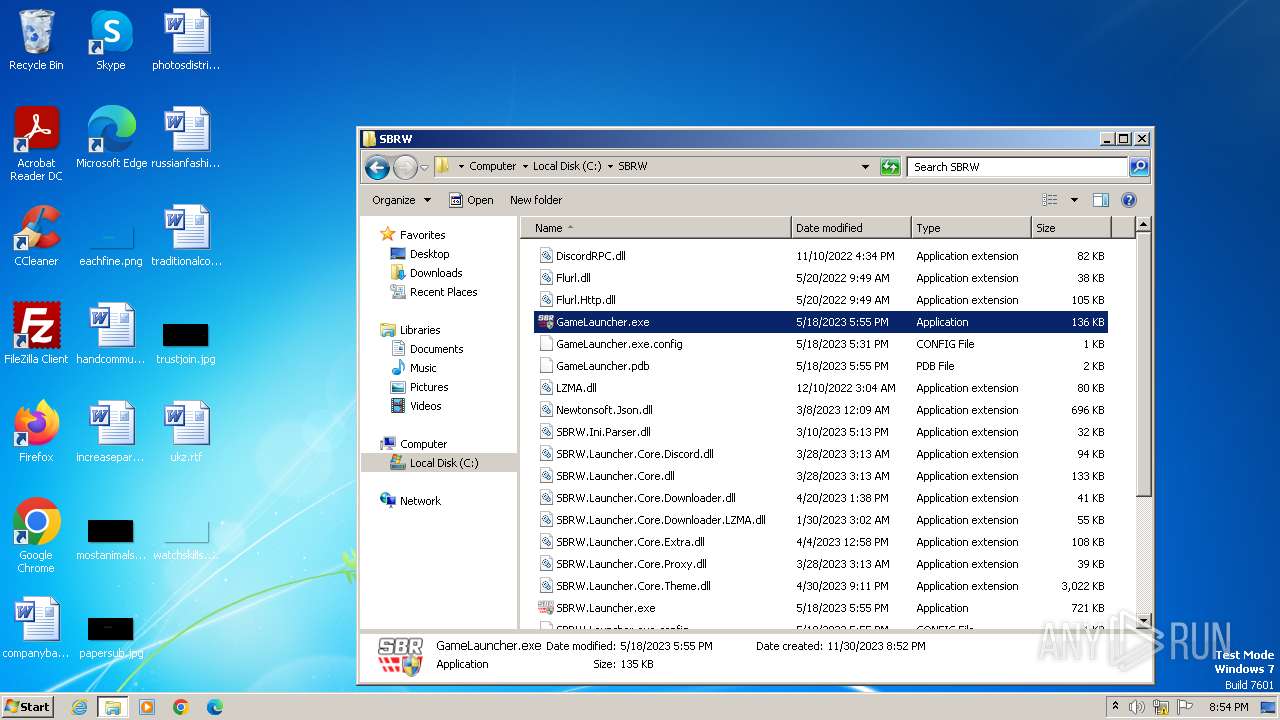Open the Recycle Bin desktop icon

click(x=36, y=41)
